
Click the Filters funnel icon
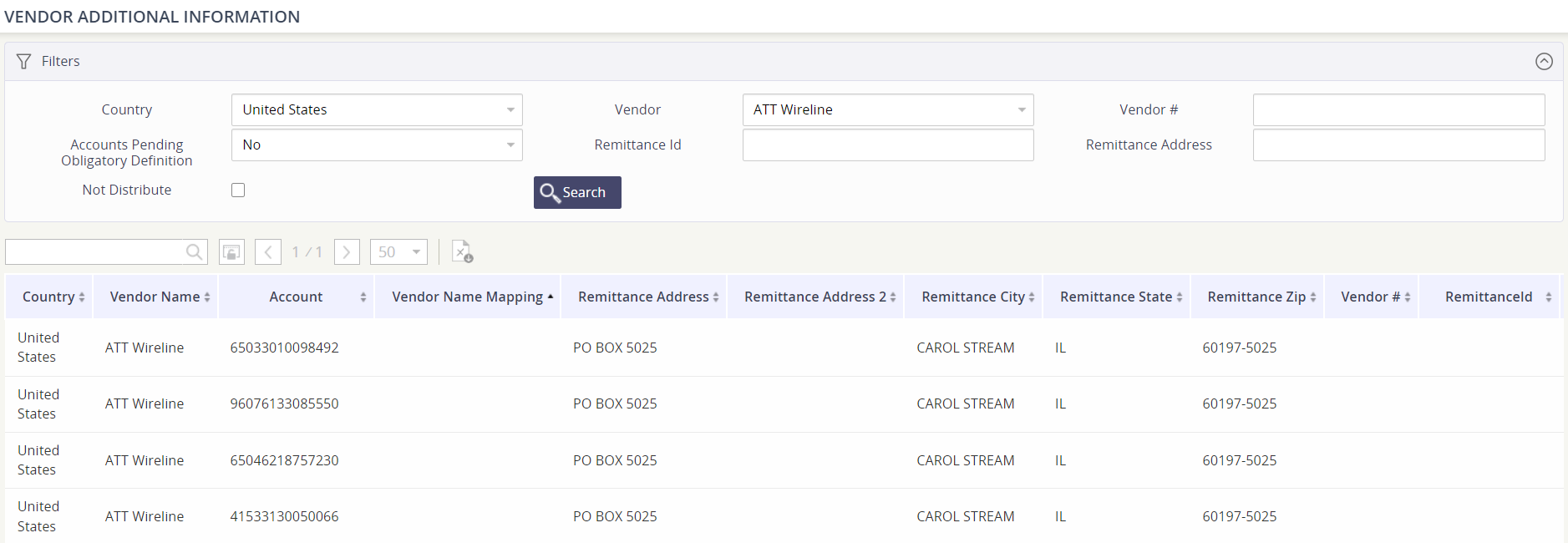(23, 61)
